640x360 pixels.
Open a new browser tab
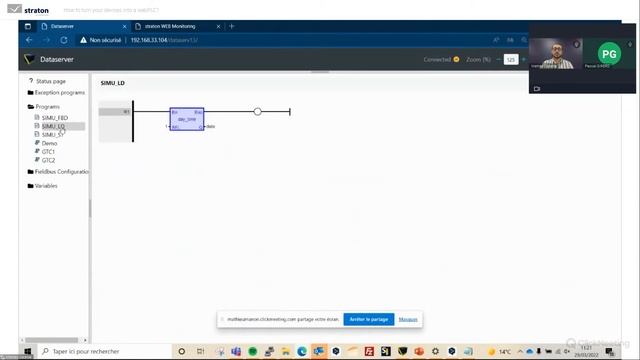pos(231,26)
